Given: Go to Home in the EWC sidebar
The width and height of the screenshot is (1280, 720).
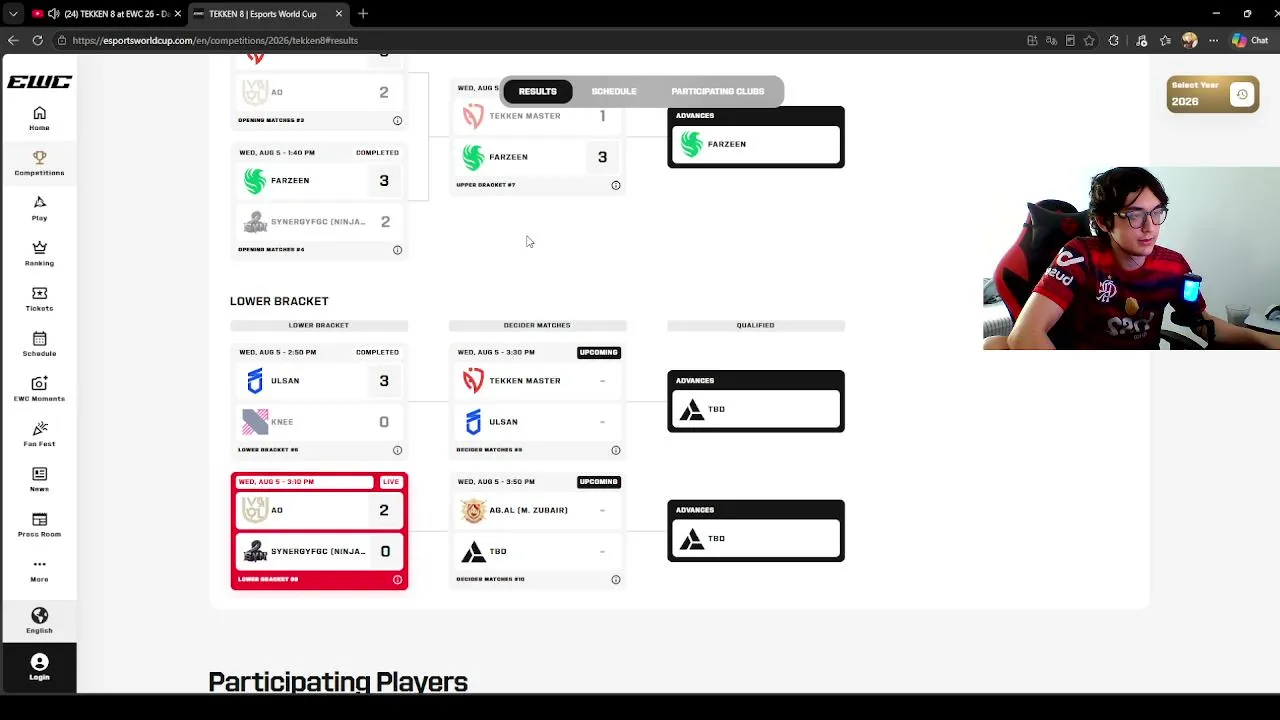Looking at the screenshot, I should pos(39,118).
